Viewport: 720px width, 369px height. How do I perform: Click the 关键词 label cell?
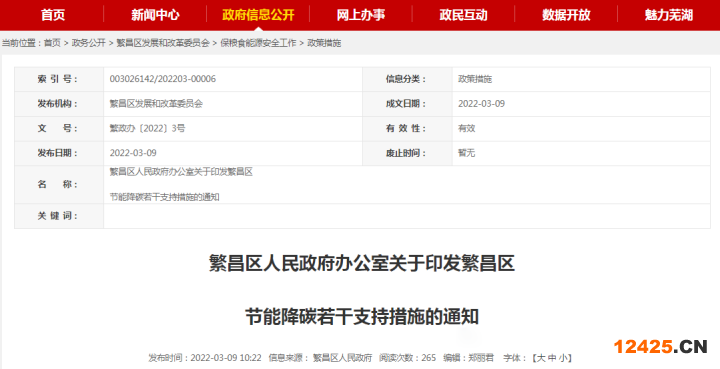point(59,216)
